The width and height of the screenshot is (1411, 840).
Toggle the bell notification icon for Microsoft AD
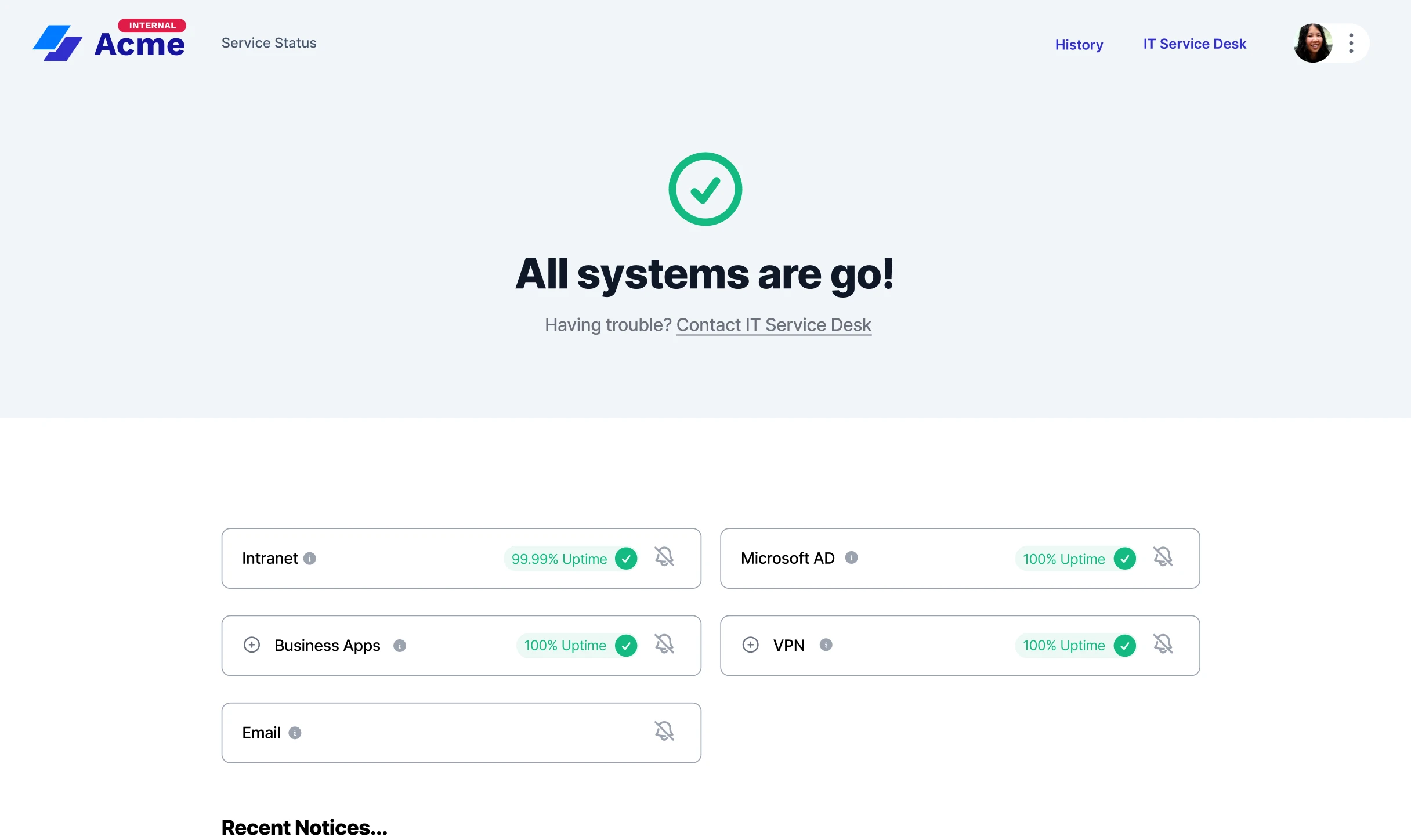(1163, 557)
